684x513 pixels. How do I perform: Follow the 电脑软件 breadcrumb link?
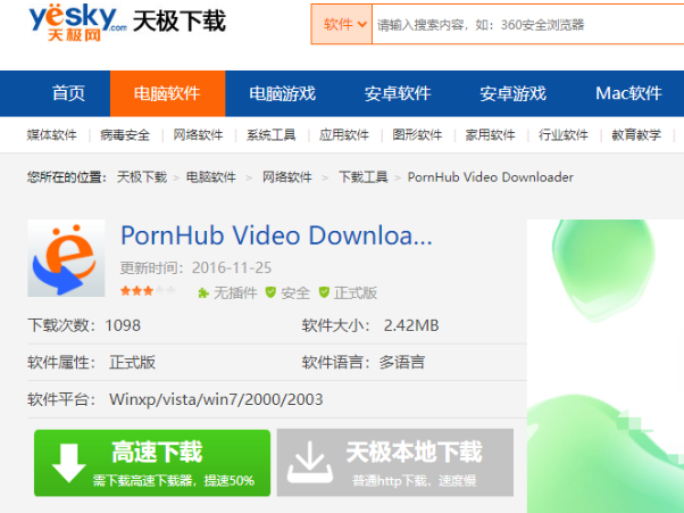[211, 177]
